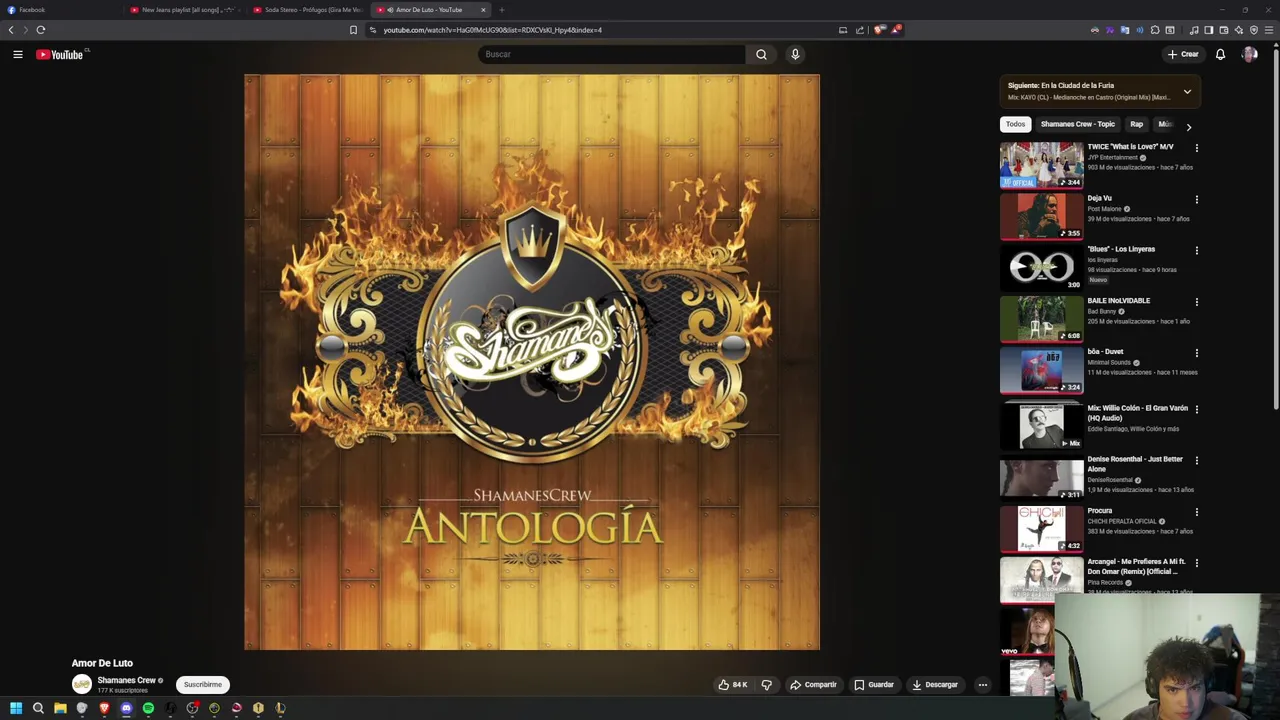
Task: Go back in browser history
Action: click(11, 30)
